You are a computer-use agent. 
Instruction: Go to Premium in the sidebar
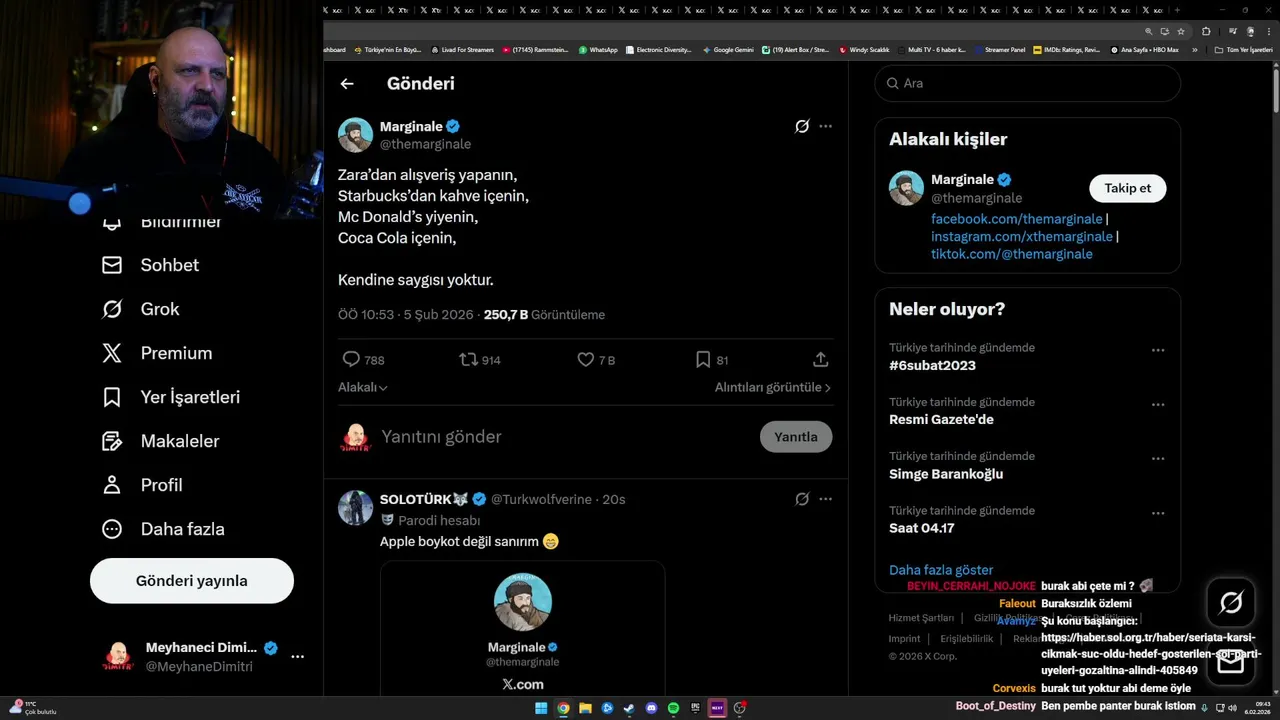158,353
